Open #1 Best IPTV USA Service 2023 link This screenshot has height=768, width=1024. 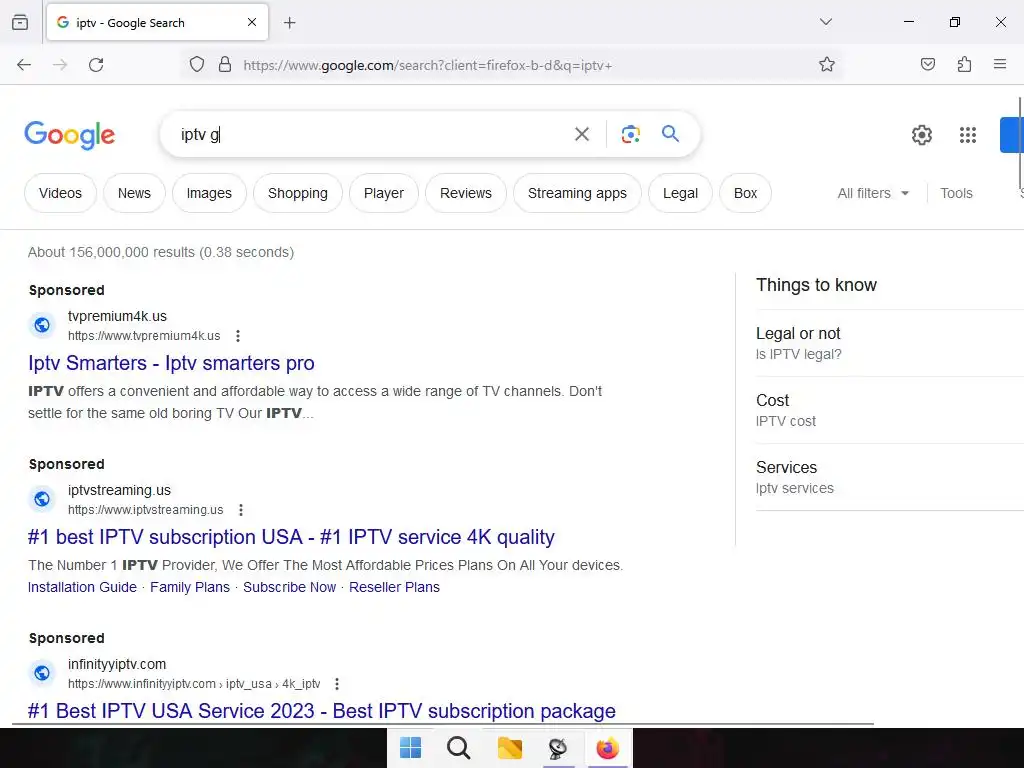pos(321,711)
